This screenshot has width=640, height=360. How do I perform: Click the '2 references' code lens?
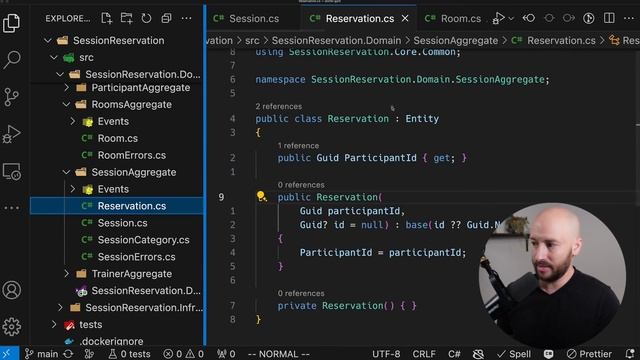[279, 107]
